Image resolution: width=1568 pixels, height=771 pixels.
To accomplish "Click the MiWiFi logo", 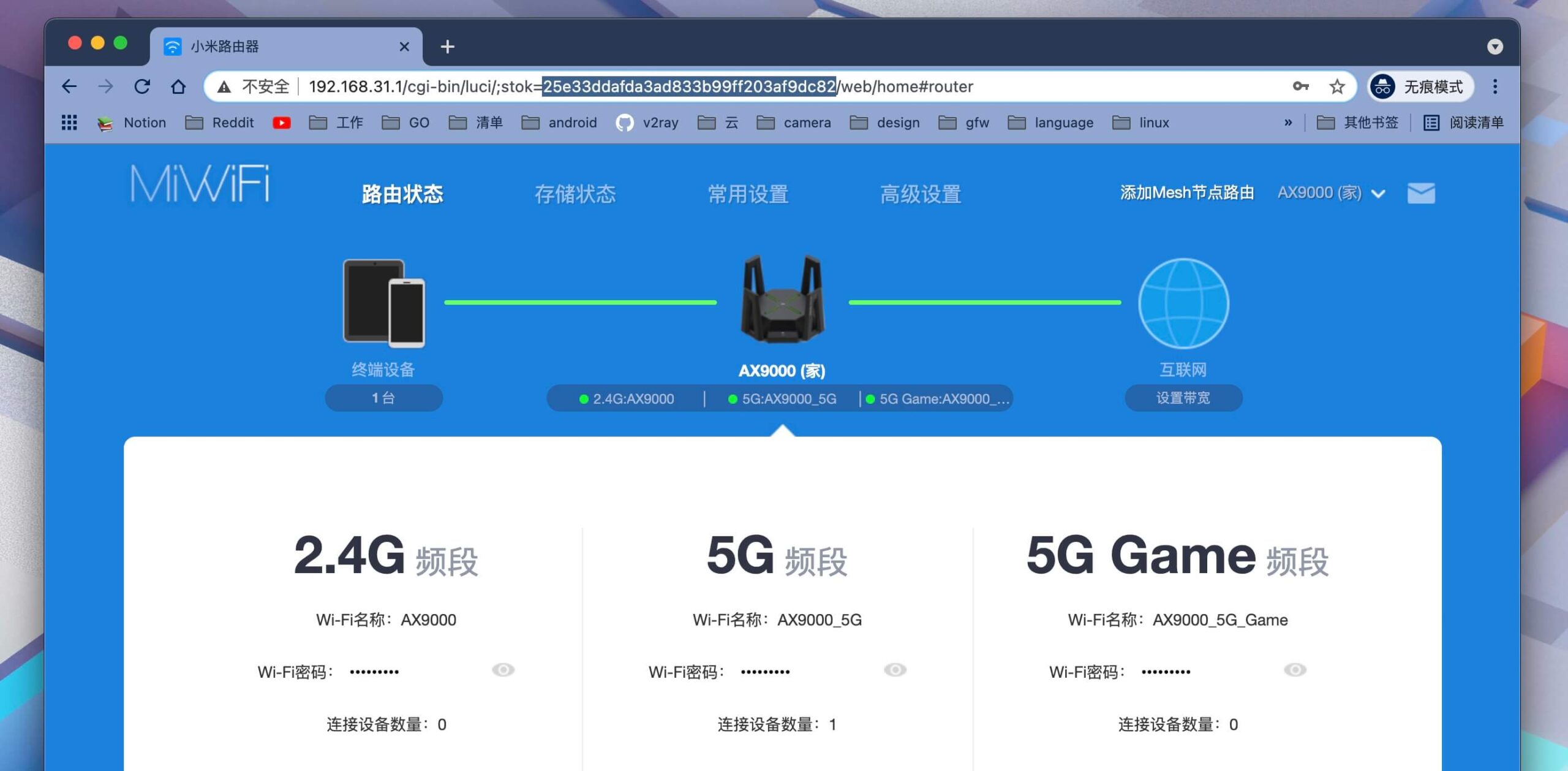I will 199,184.
